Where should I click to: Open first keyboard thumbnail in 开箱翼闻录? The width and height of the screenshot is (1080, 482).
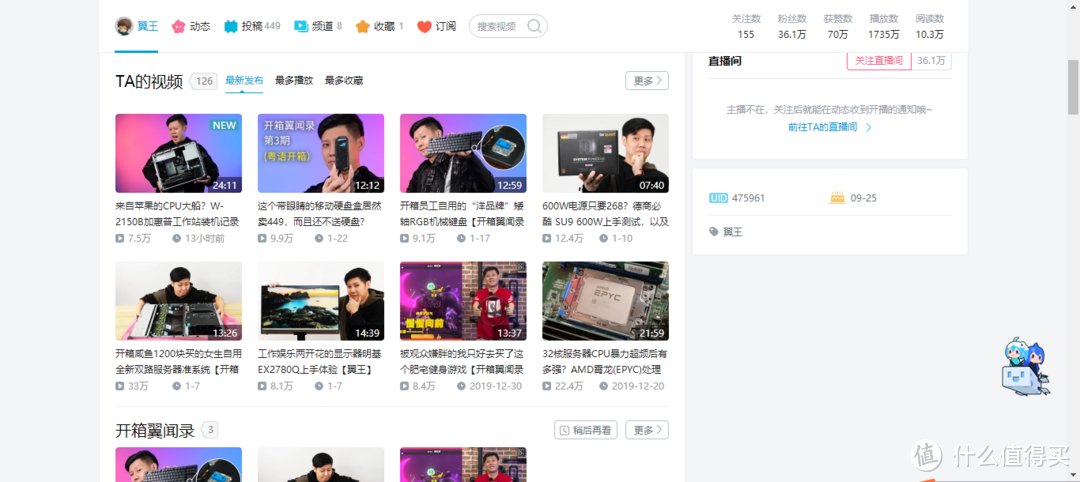click(x=178, y=465)
